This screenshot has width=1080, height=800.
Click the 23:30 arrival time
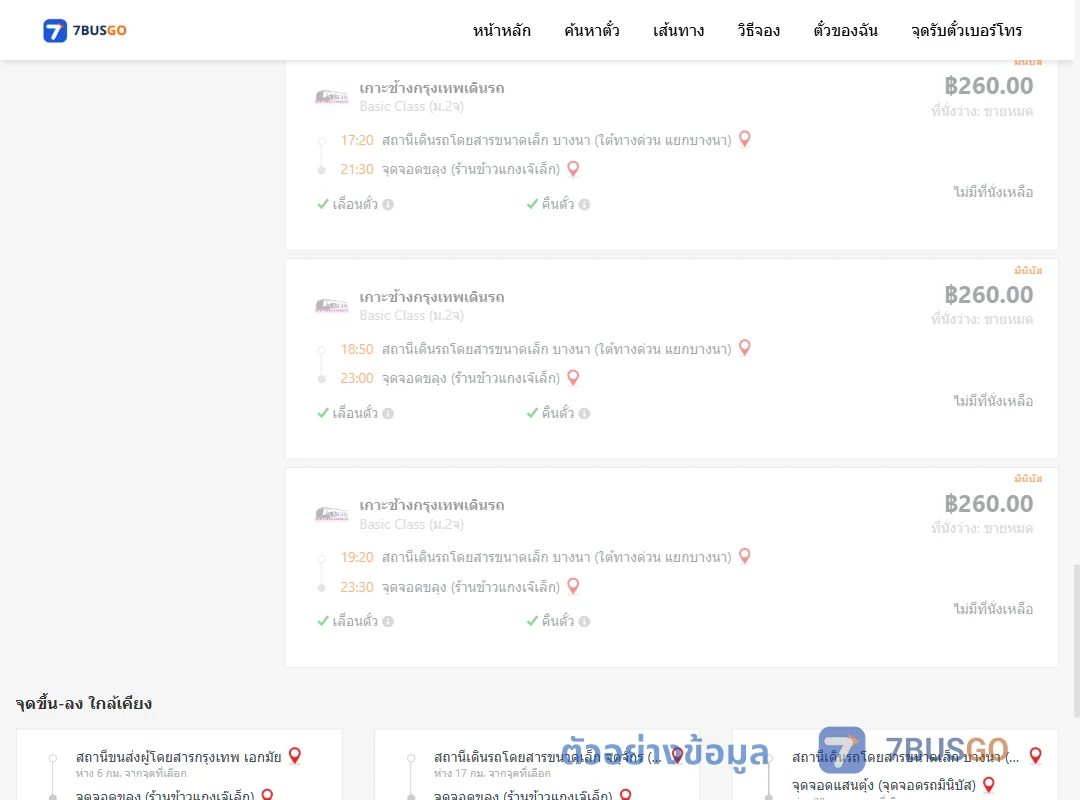[357, 587]
